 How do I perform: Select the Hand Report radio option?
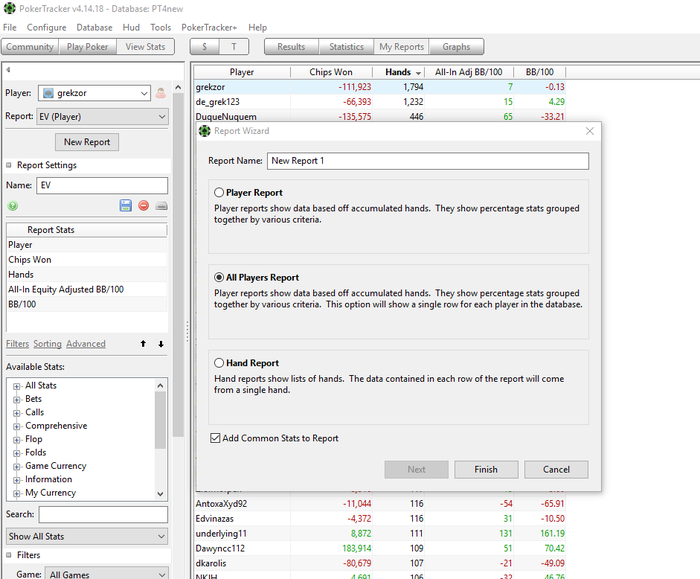[x=219, y=363]
